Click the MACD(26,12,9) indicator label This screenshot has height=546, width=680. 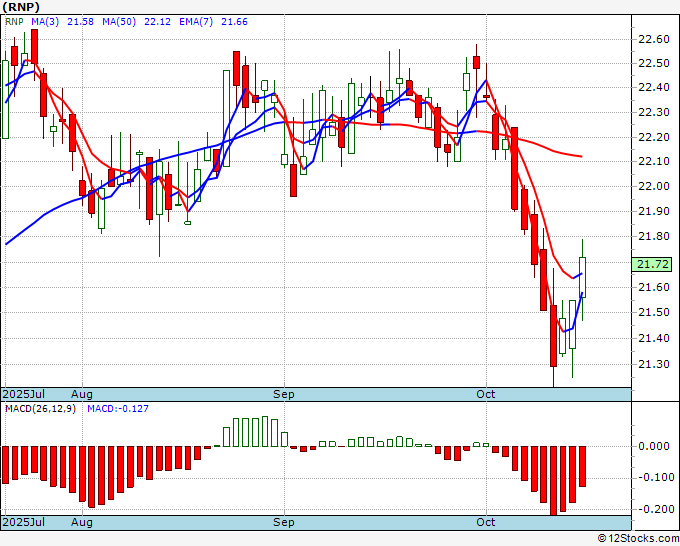pyautogui.click(x=40, y=409)
